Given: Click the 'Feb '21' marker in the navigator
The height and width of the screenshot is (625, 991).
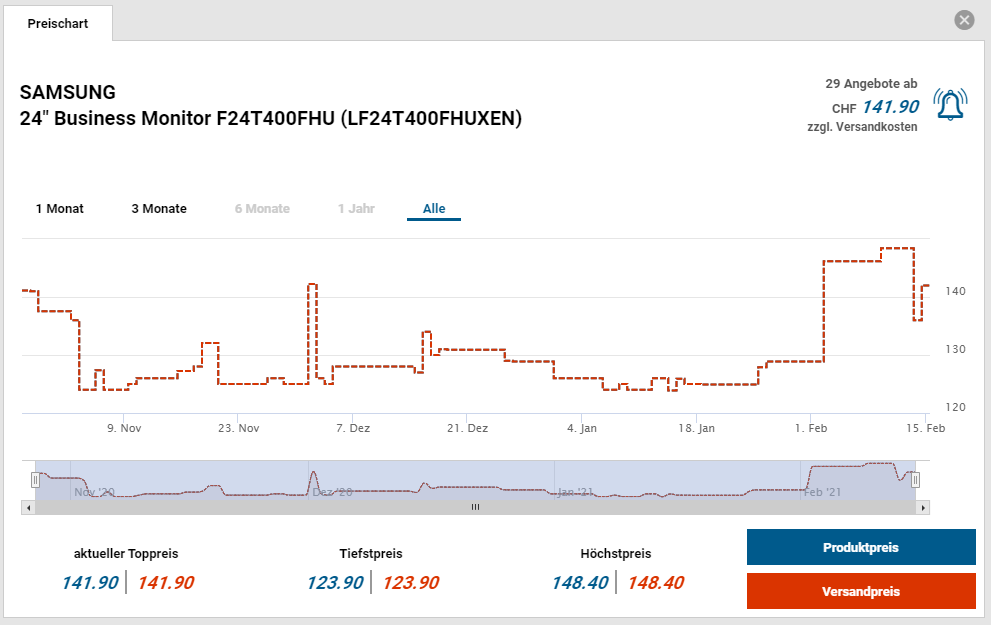Looking at the screenshot, I should click(x=822, y=492).
